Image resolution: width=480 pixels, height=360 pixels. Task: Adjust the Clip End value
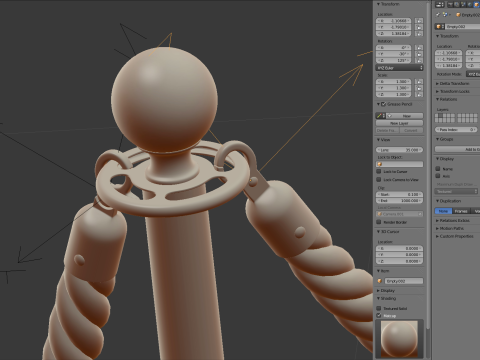(400, 201)
